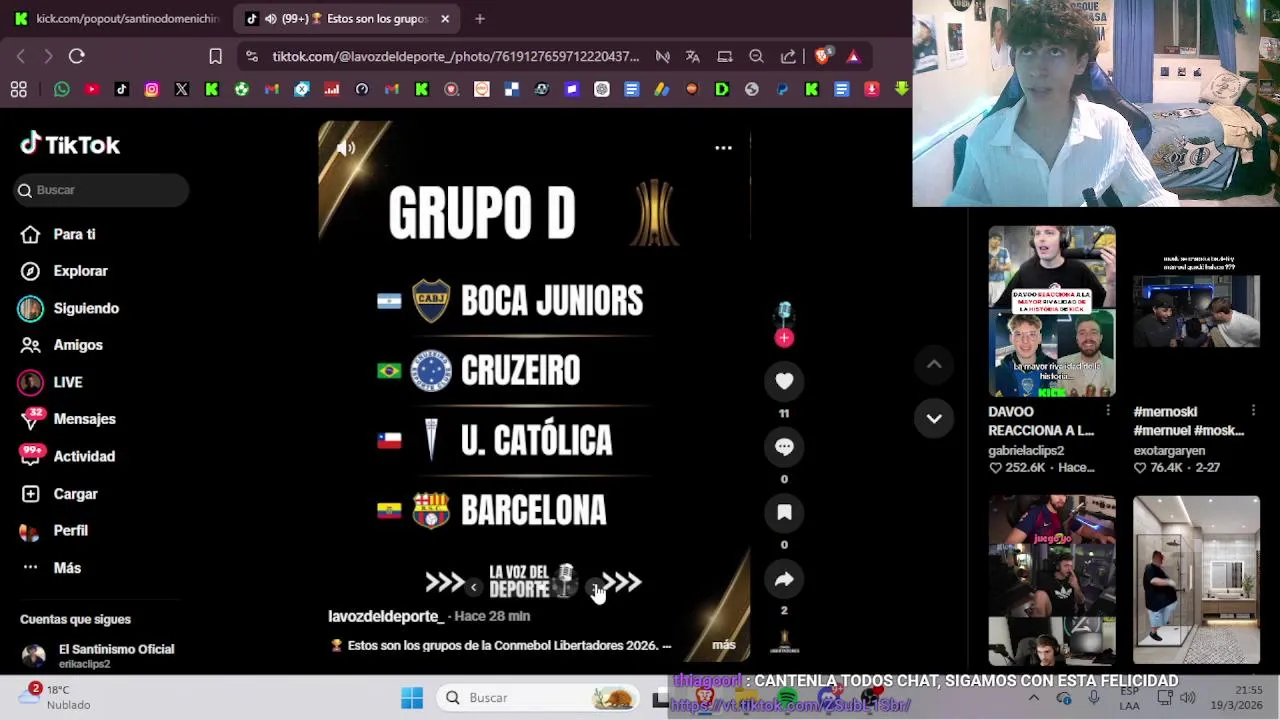Open options for DAVOO REACCIONA video
The image size is (1280, 720).
pyautogui.click(x=1108, y=411)
